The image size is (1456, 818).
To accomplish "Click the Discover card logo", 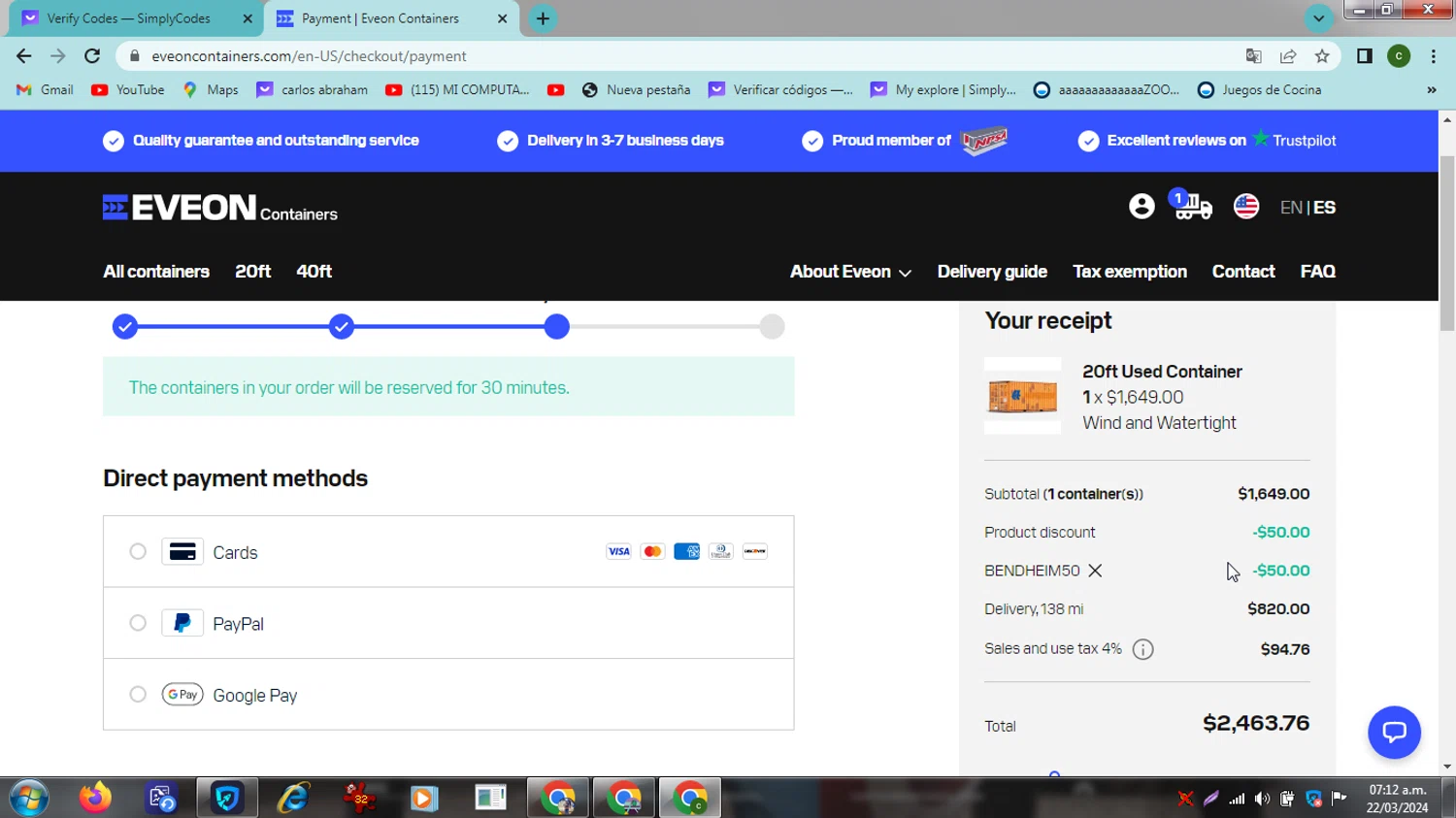I will point(754,551).
